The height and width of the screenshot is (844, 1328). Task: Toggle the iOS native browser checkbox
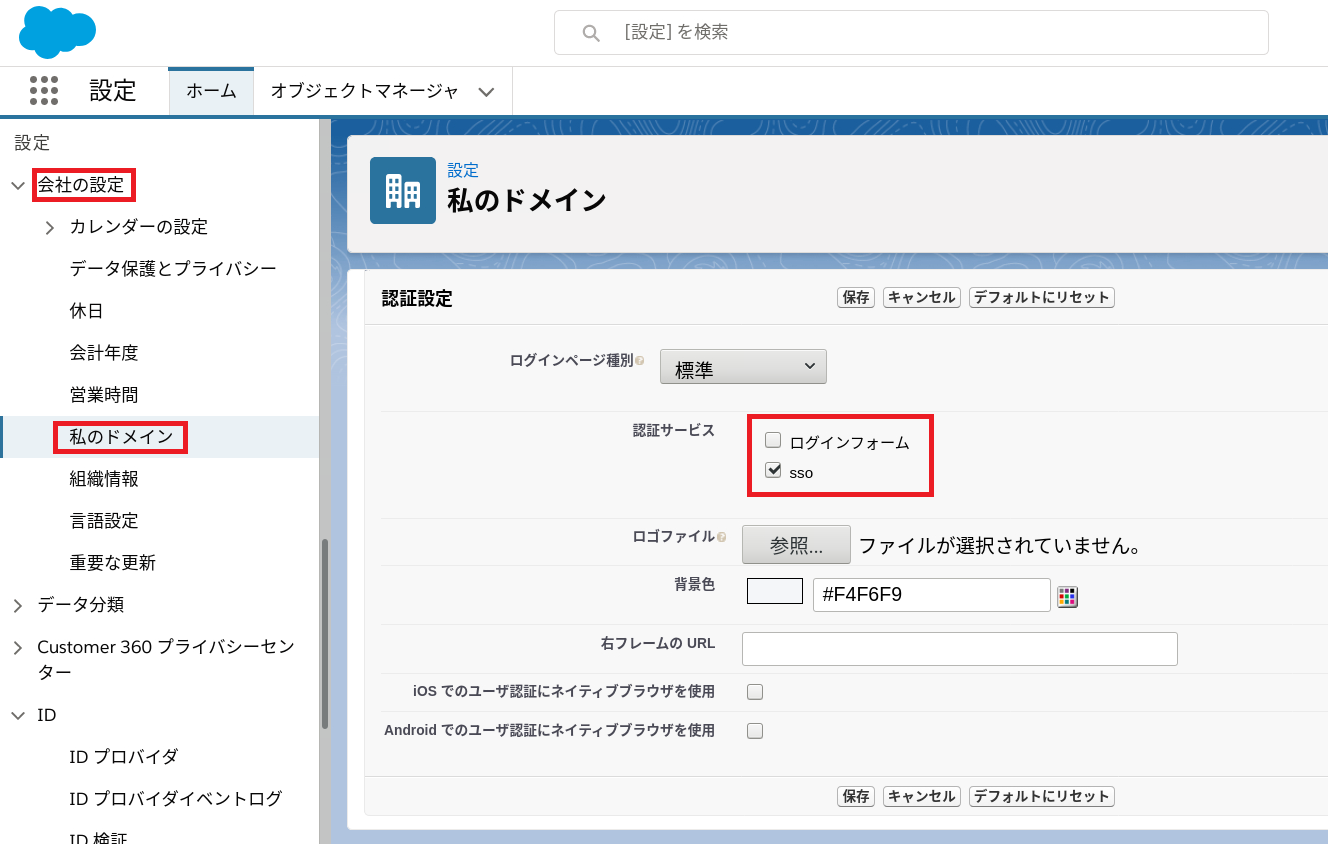(755, 691)
